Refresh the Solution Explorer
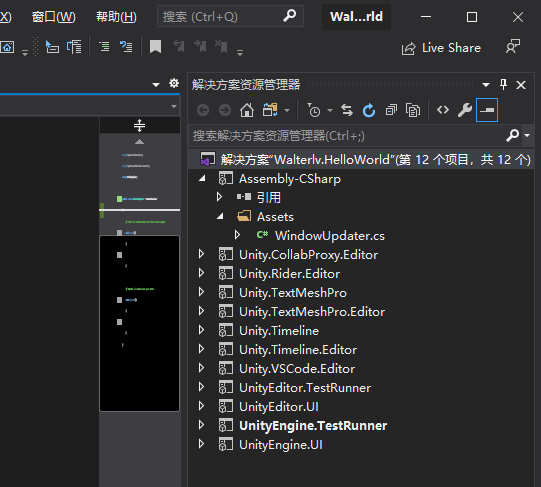The height and width of the screenshot is (487, 541). [x=369, y=110]
